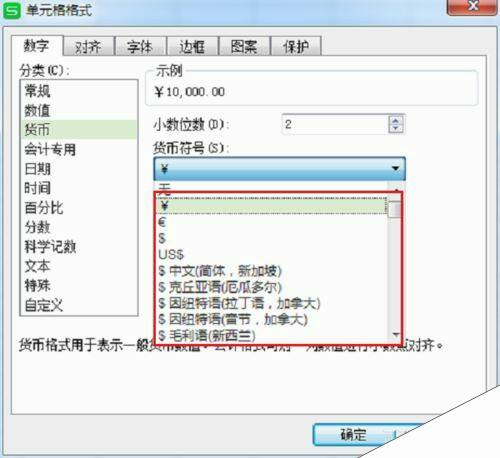
Task: Click the 确定 button
Action: 353,435
